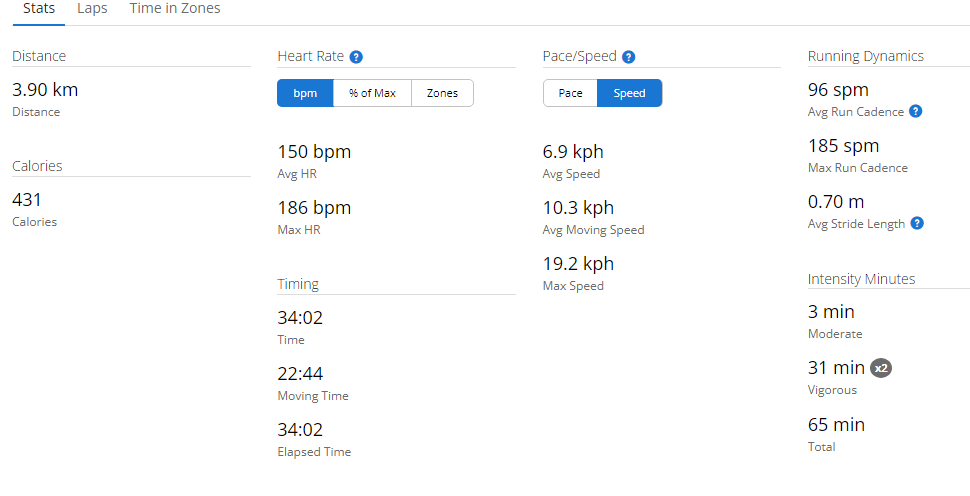
Task: Select the % of Max heart rate option
Action: 372,93
